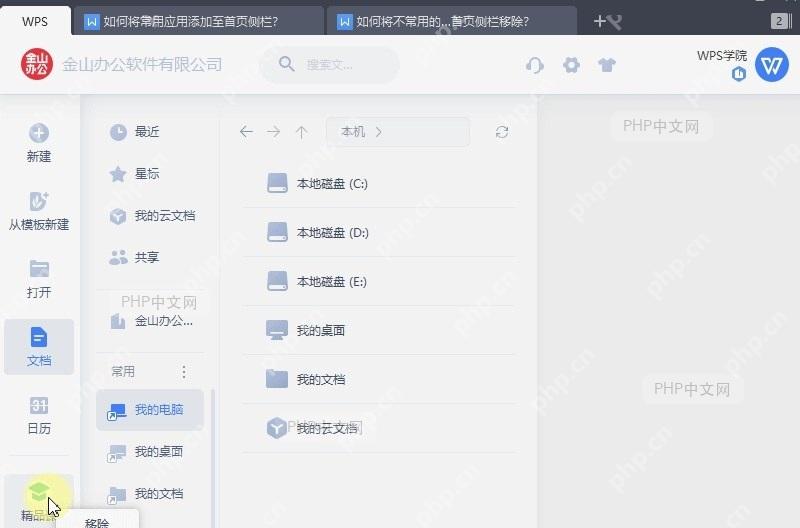Click the 精品课 icon in sidebar
The height and width of the screenshot is (528, 800).
pyautogui.click(x=39, y=492)
